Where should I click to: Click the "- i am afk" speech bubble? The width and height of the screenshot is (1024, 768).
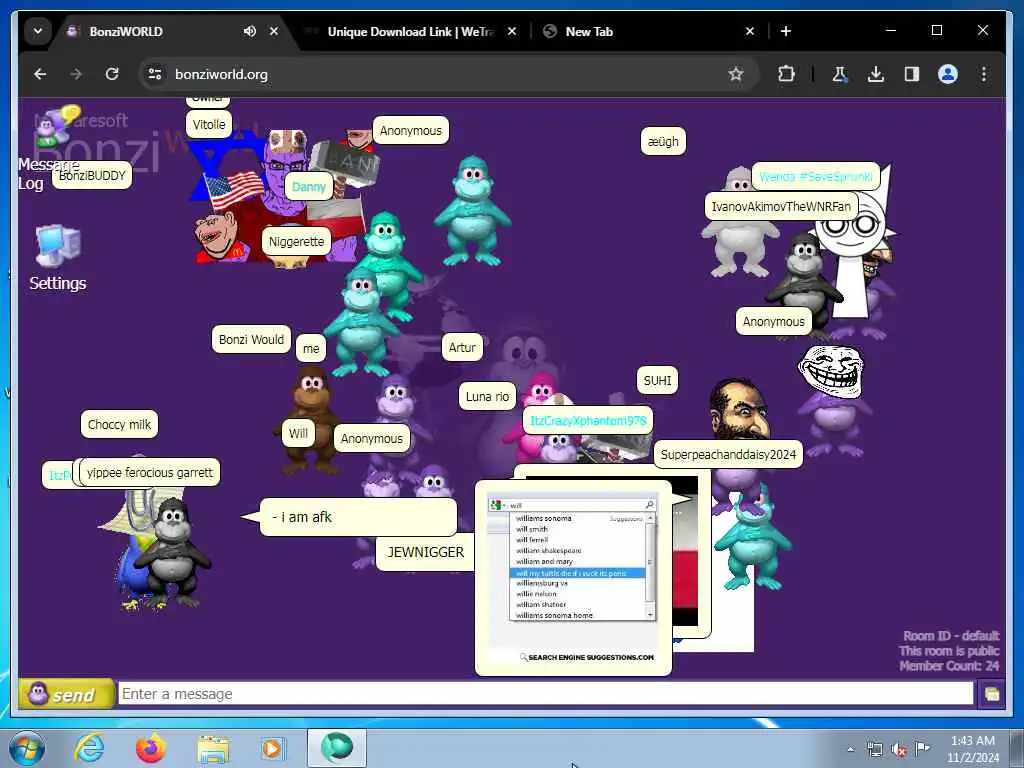tap(358, 517)
